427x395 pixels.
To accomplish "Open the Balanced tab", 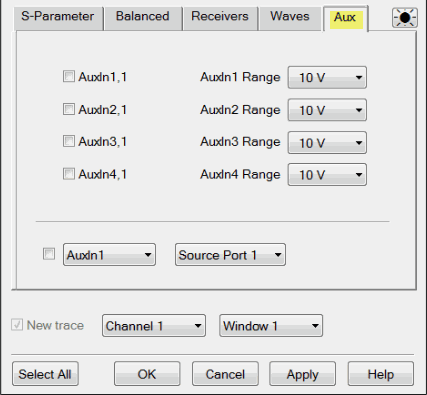I will (143, 18).
